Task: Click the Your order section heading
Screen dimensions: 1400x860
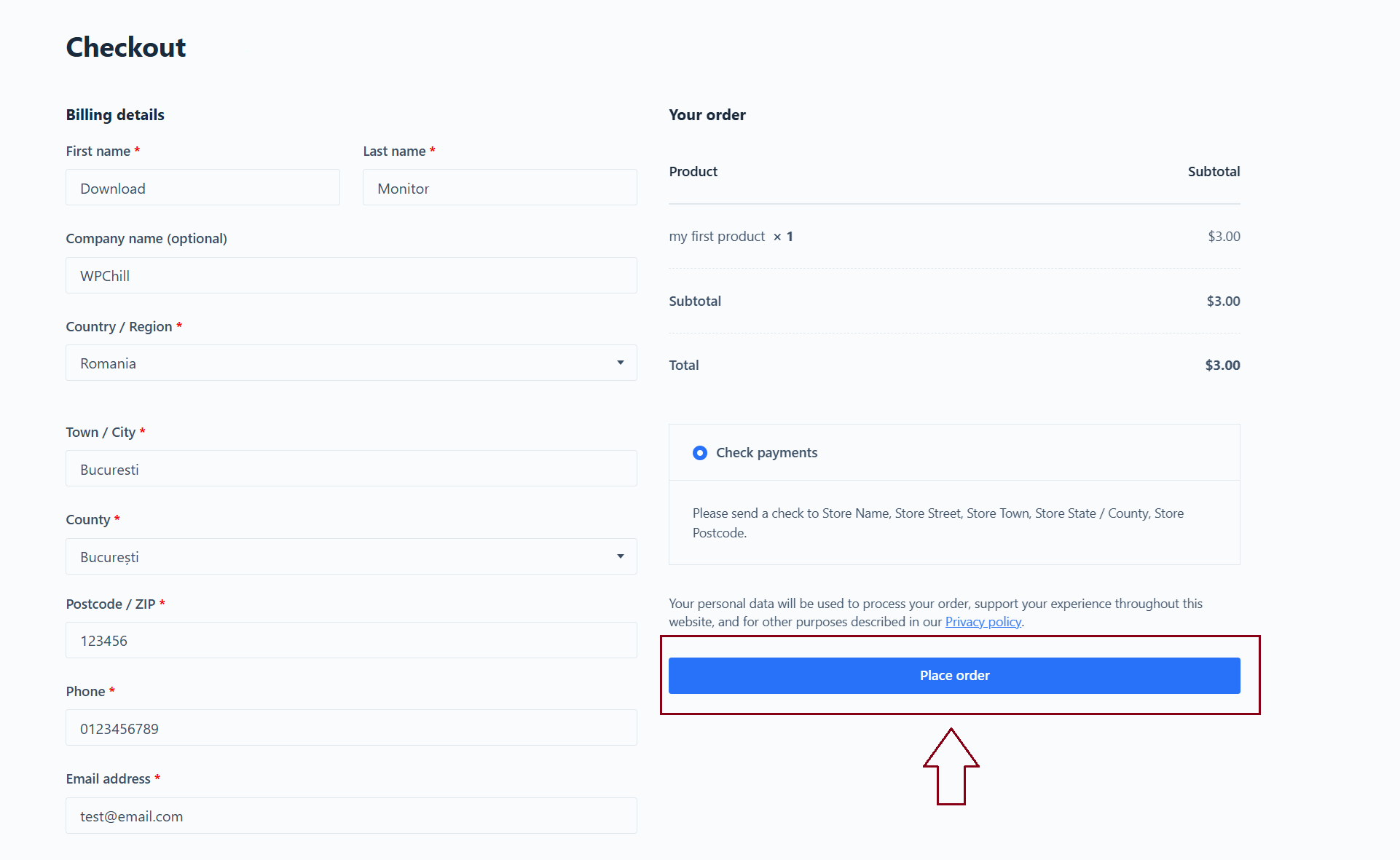Action: [707, 114]
